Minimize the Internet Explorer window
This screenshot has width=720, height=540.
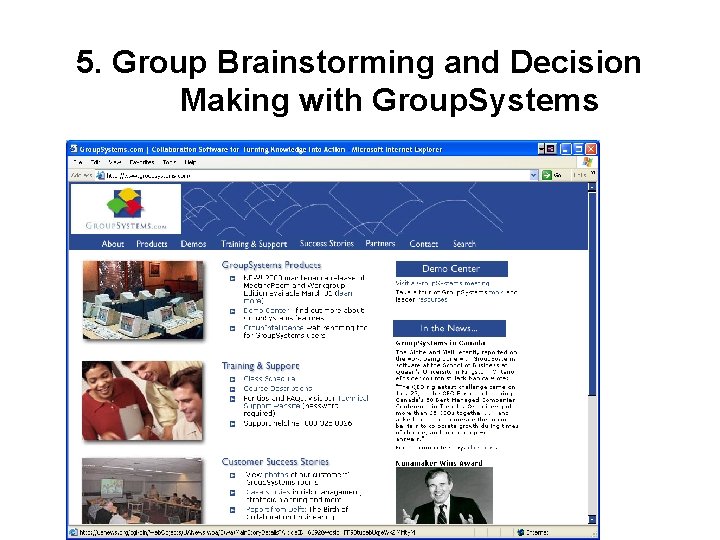[566, 149]
